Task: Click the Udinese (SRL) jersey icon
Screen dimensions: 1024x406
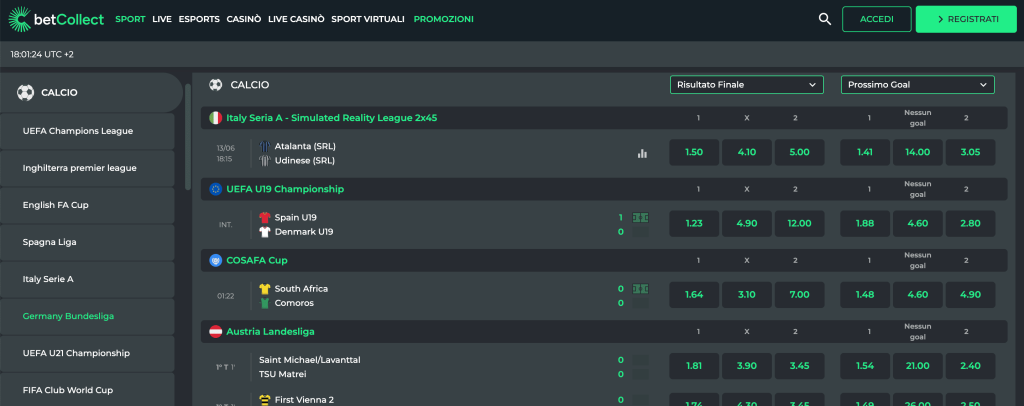Action: [x=264, y=161]
